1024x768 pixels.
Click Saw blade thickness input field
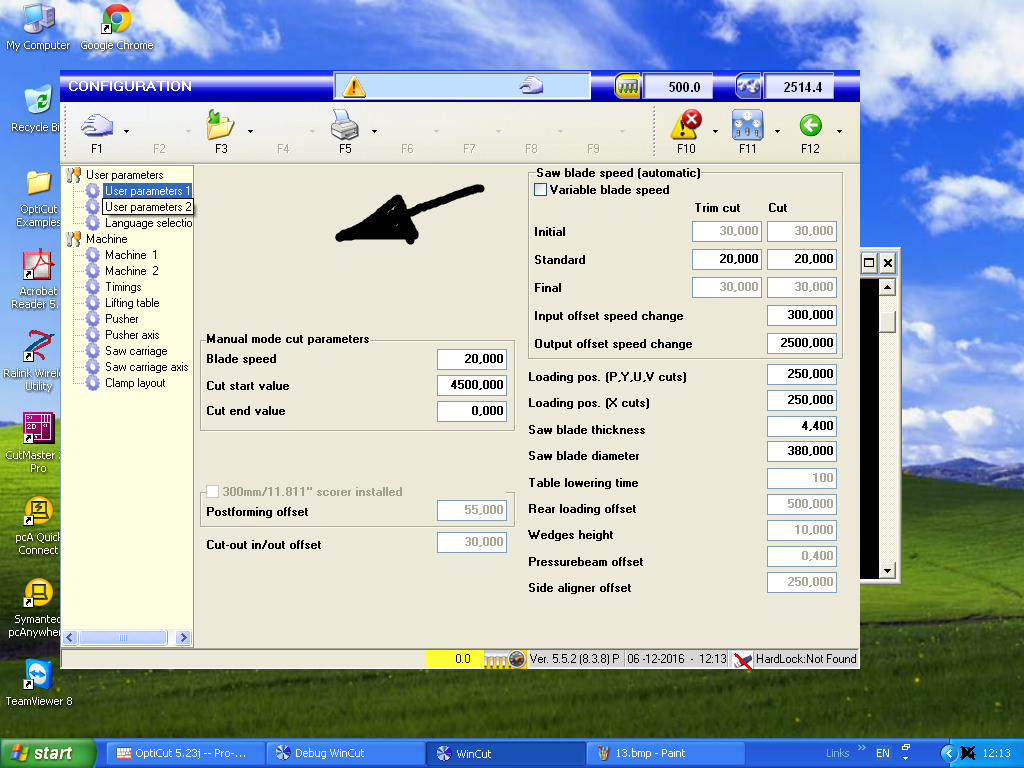click(x=801, y=426)
